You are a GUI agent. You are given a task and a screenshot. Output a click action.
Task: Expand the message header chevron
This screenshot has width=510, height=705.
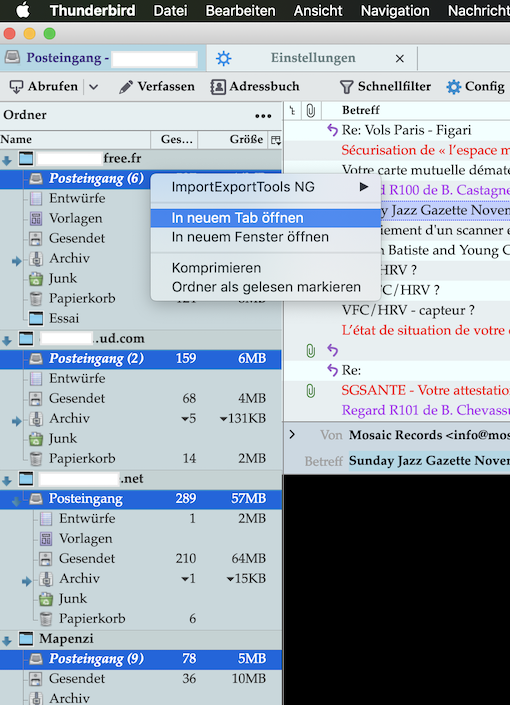(292, 435)
